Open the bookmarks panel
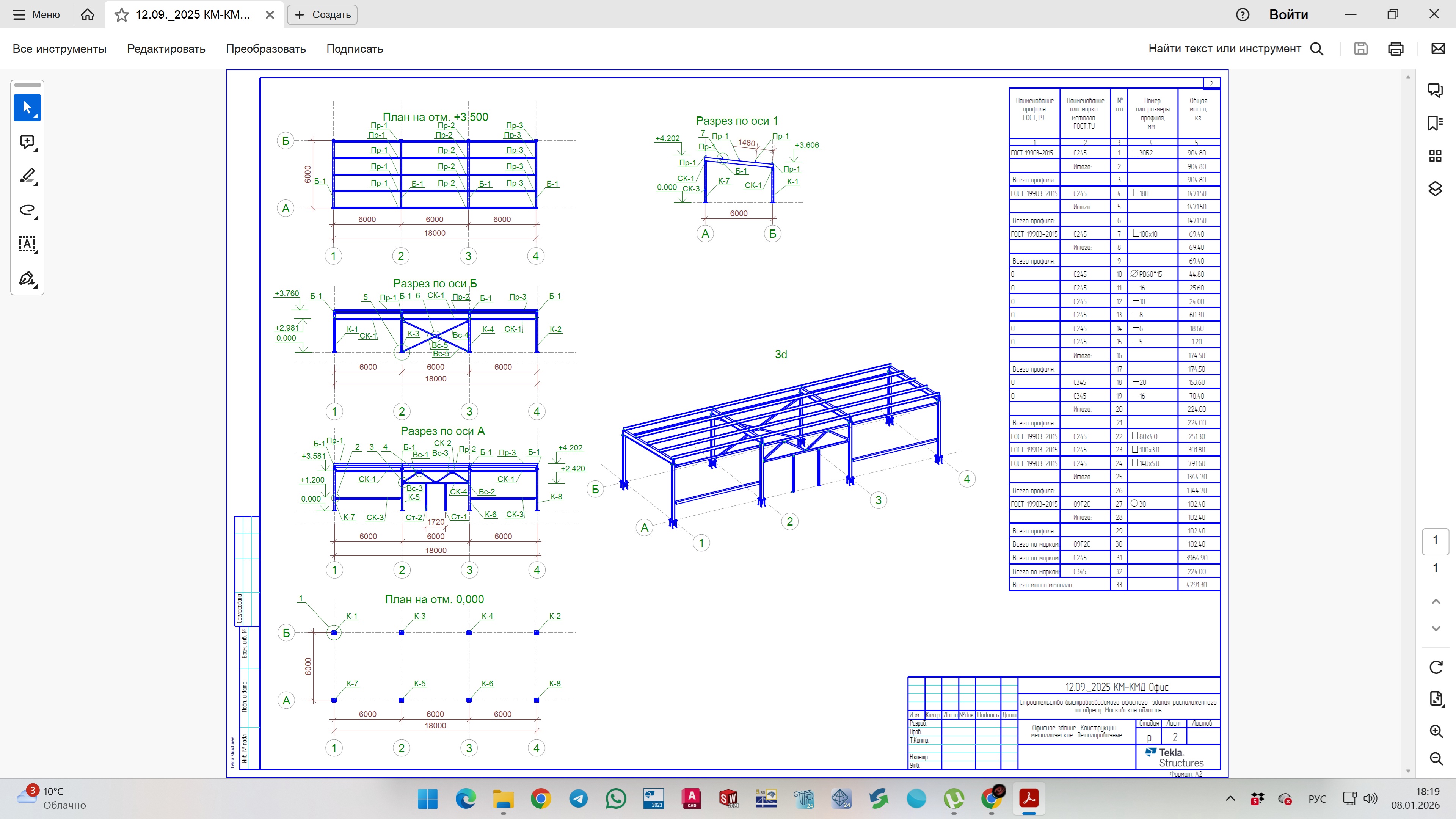This screenshot has width=1456, height=819. pos(1435,122)
